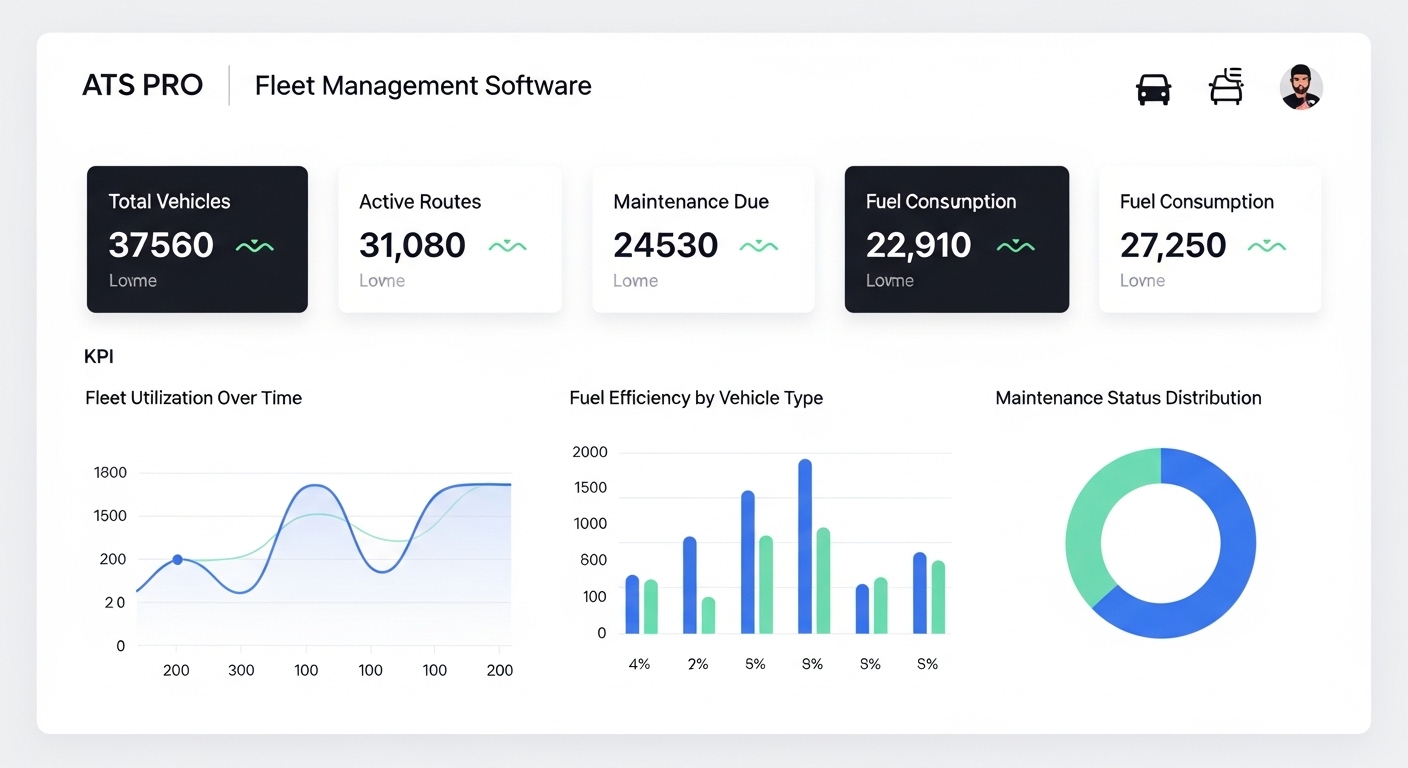Viewport: 1408px width, 768px height.
Task: Click the trend icon on Active Routes card
Action: tap(507, 246)
